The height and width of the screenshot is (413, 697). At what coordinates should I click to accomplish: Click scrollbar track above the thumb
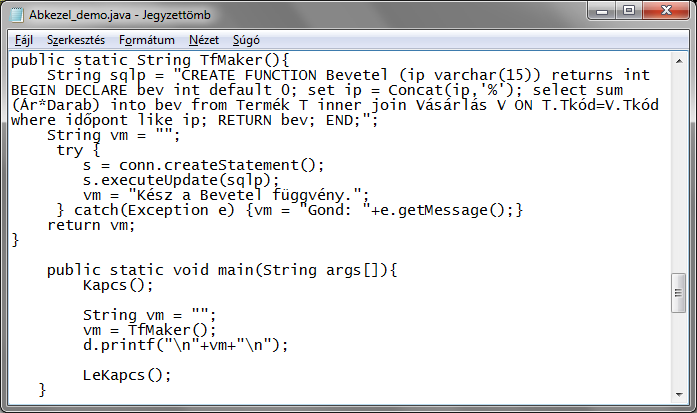click(679, 169)
